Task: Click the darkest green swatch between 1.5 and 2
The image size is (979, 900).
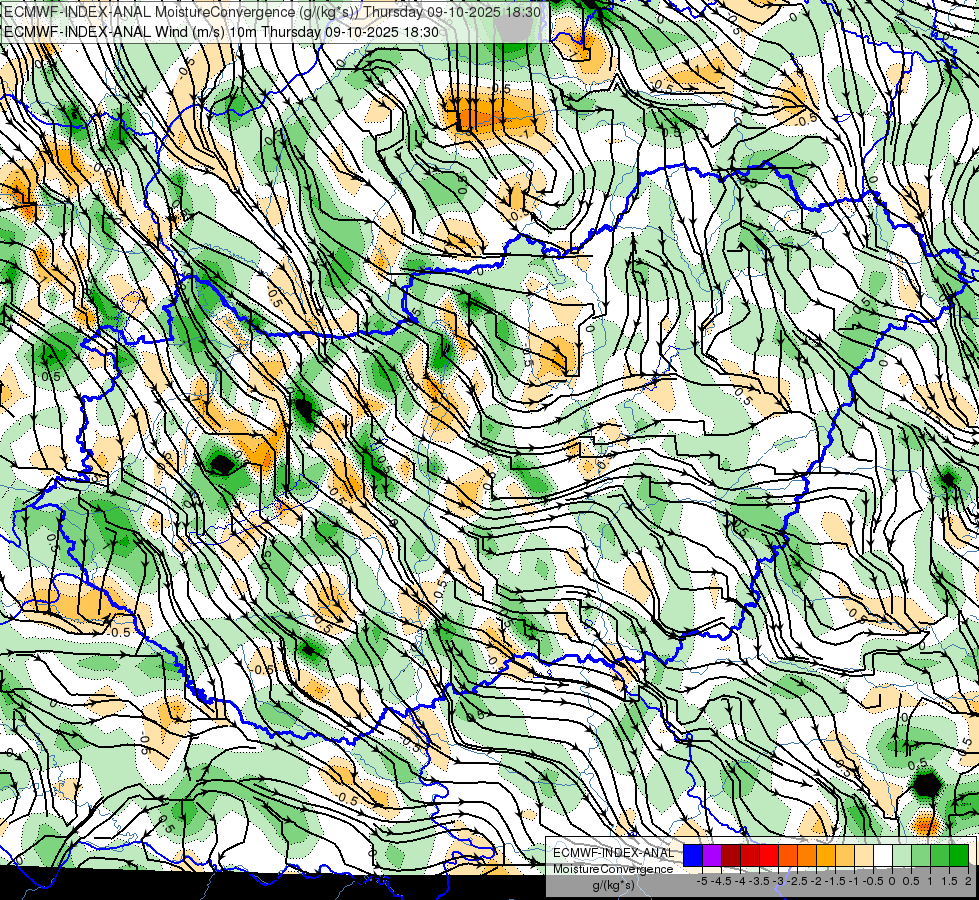Action: (959, 855)
